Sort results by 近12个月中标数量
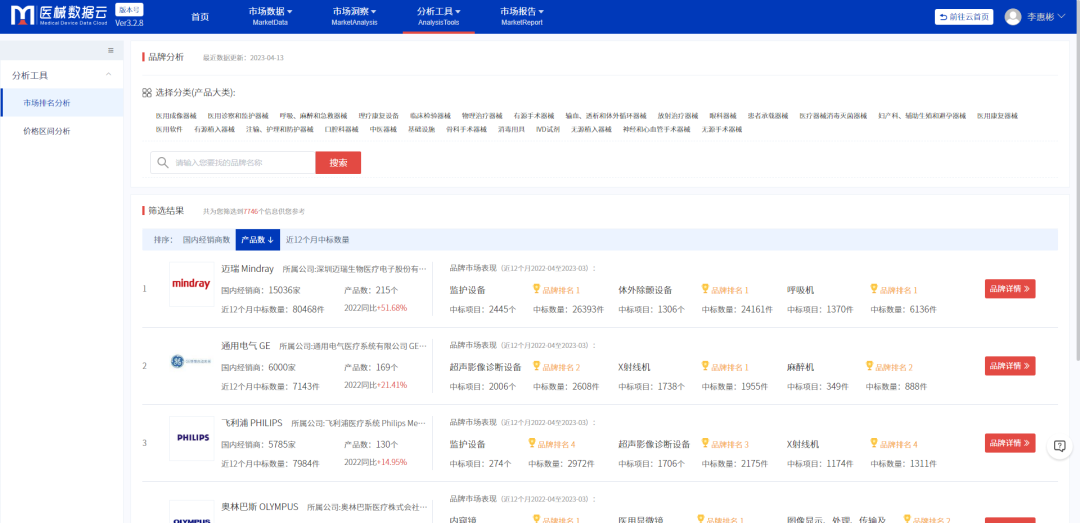This screenshot has height=523, width=1080. pos(318,240)
